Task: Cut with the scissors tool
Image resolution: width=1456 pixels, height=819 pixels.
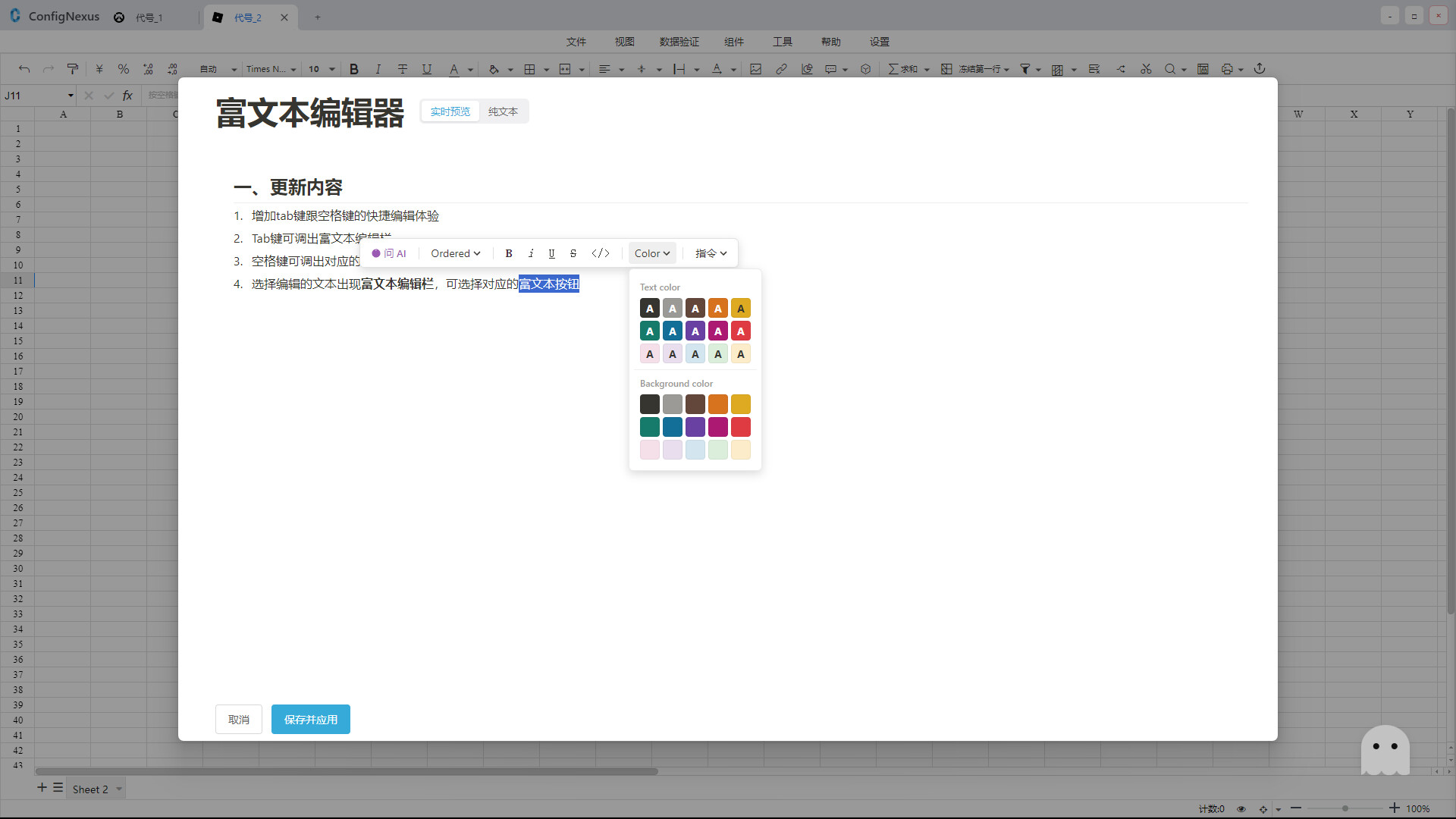Action: (x=1146, y=69)
